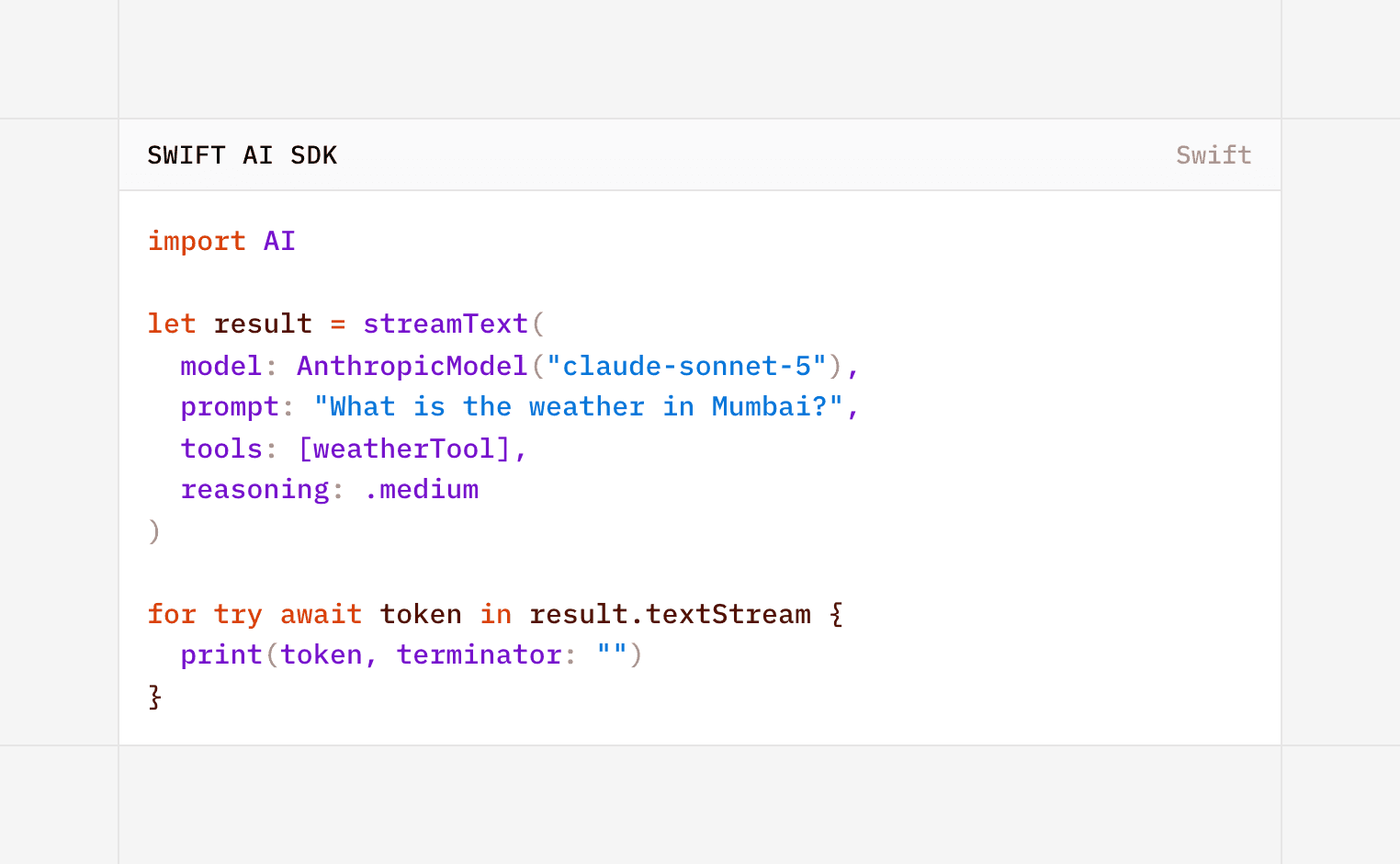Click the "try" keyword
Image resolution: width=1400 pixels, height=864 pixels.
(x=238, y=615)
